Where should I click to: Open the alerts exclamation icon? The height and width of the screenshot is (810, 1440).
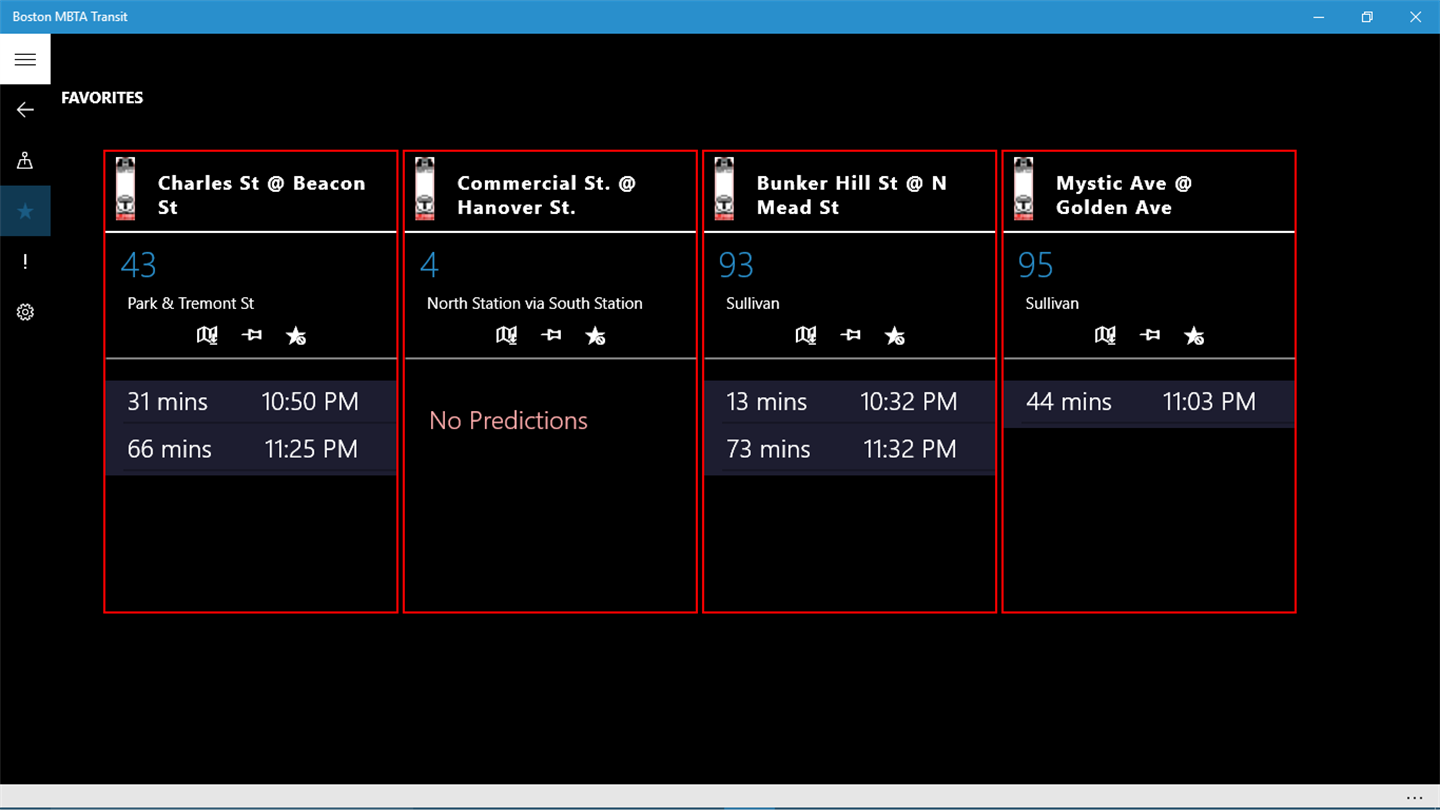click(25, 262)
